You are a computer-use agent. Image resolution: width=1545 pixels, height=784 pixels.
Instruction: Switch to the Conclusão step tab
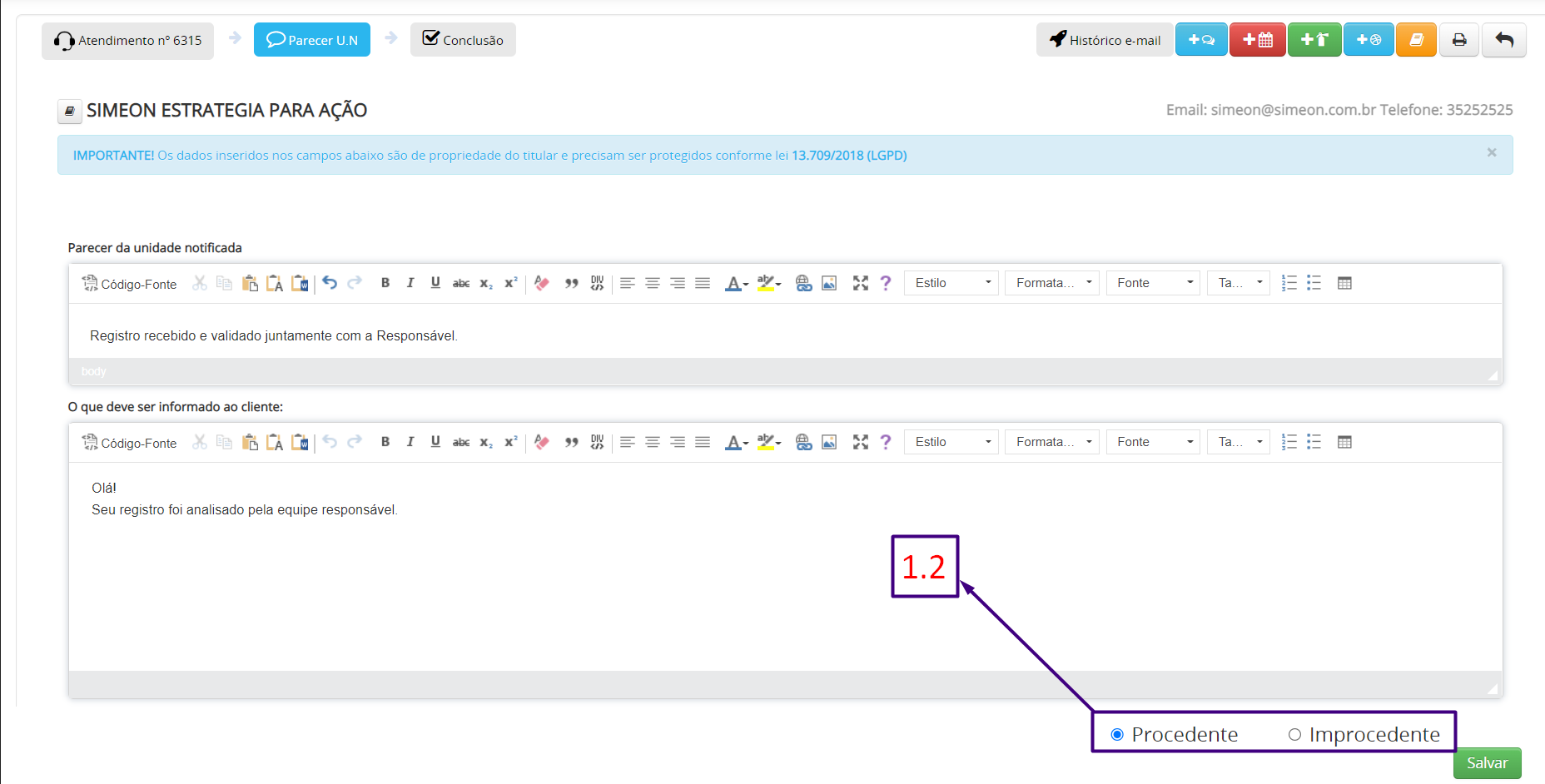click(463, 40)
